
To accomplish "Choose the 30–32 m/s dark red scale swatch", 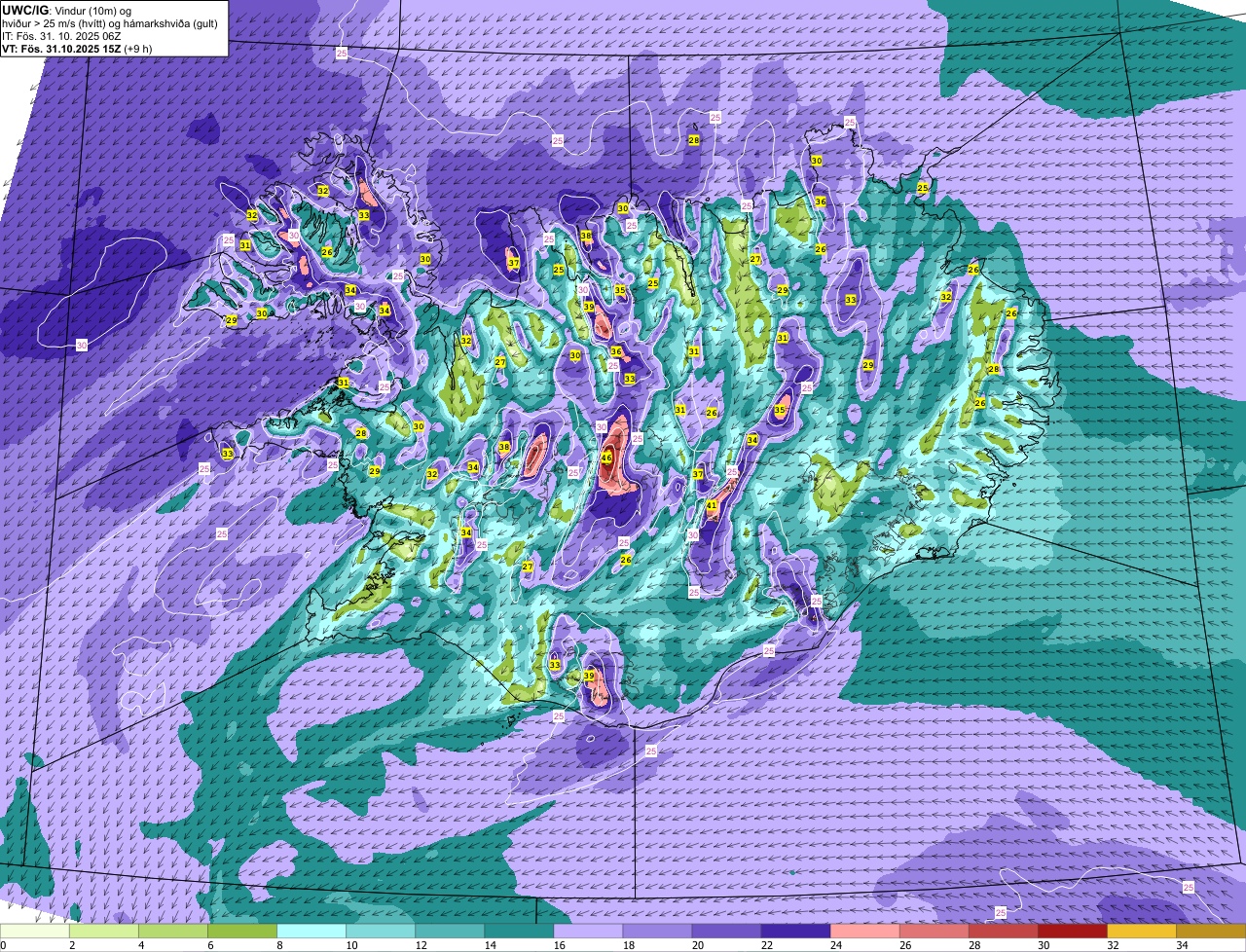I will (1072, 932).
